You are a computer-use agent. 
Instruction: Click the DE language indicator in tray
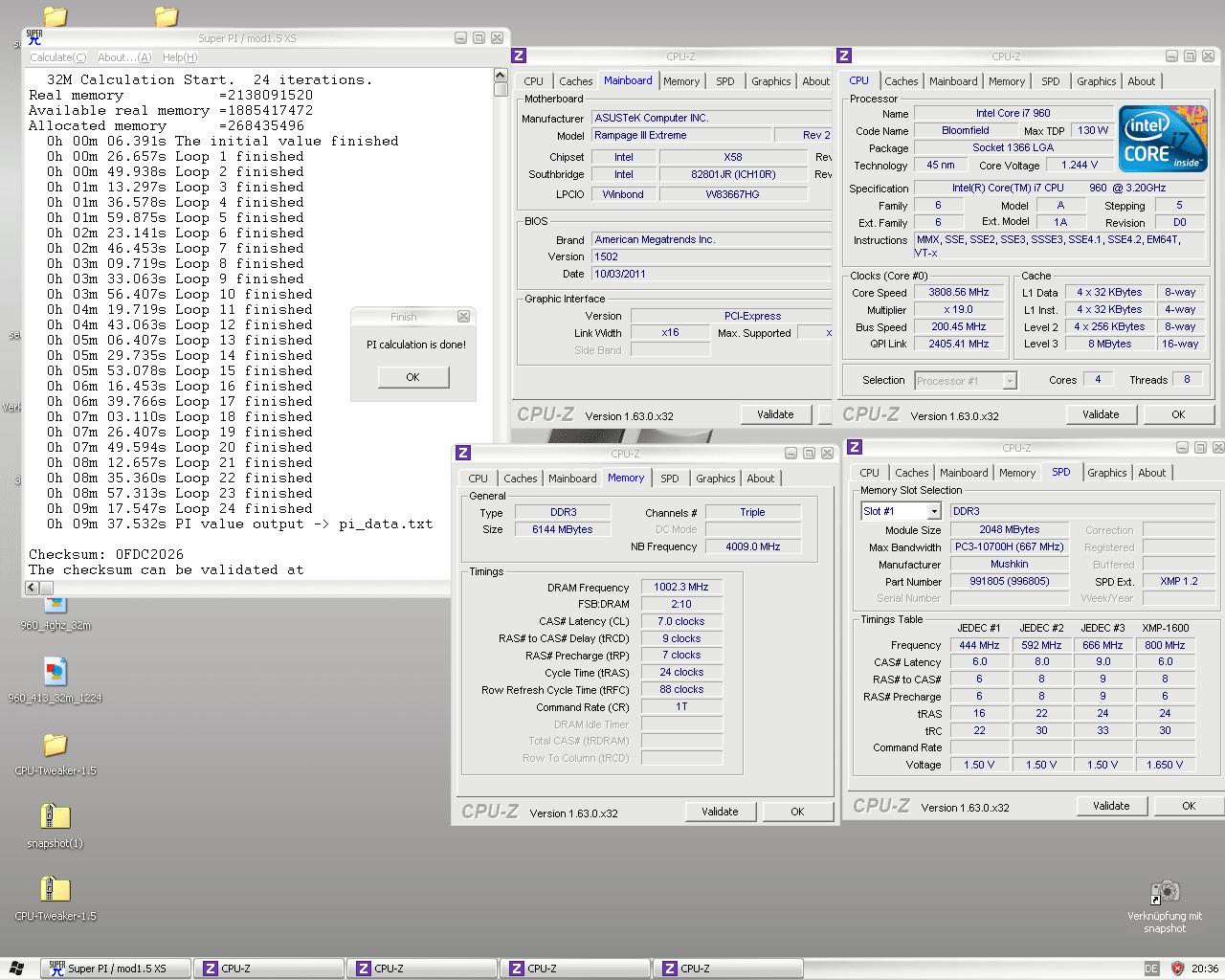[1151, 969]
